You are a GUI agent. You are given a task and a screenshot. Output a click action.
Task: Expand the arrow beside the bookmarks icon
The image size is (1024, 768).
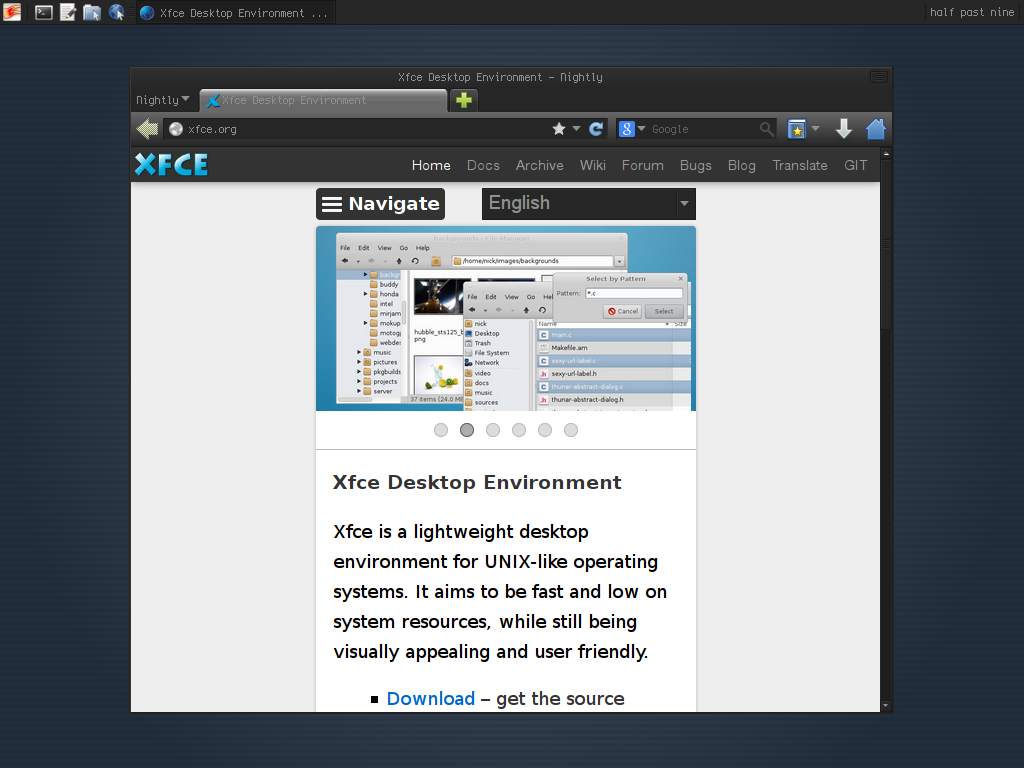point(816,129)
